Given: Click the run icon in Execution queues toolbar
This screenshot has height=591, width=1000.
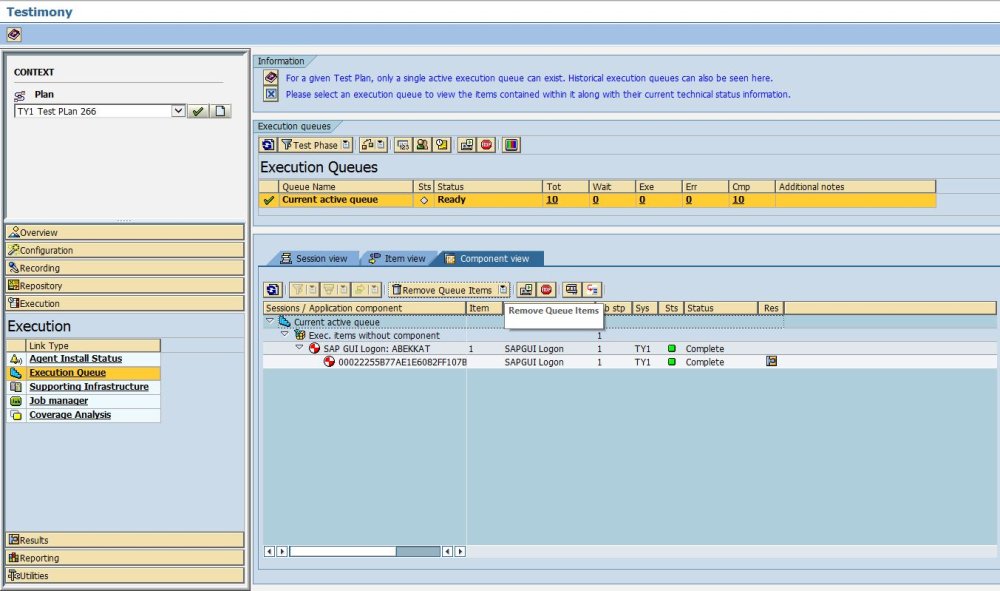Looking at the screenshot, I should pos(467,145).
